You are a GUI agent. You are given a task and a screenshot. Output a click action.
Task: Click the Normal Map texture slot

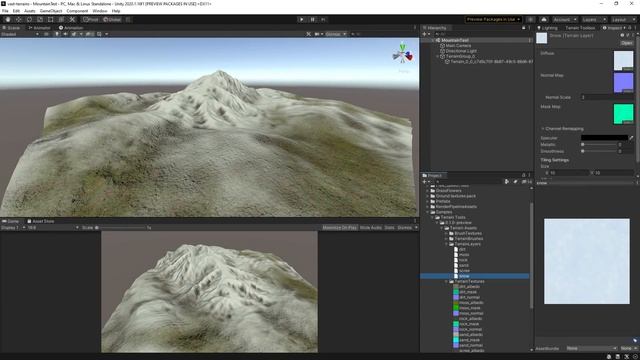[x=623, y=82]
